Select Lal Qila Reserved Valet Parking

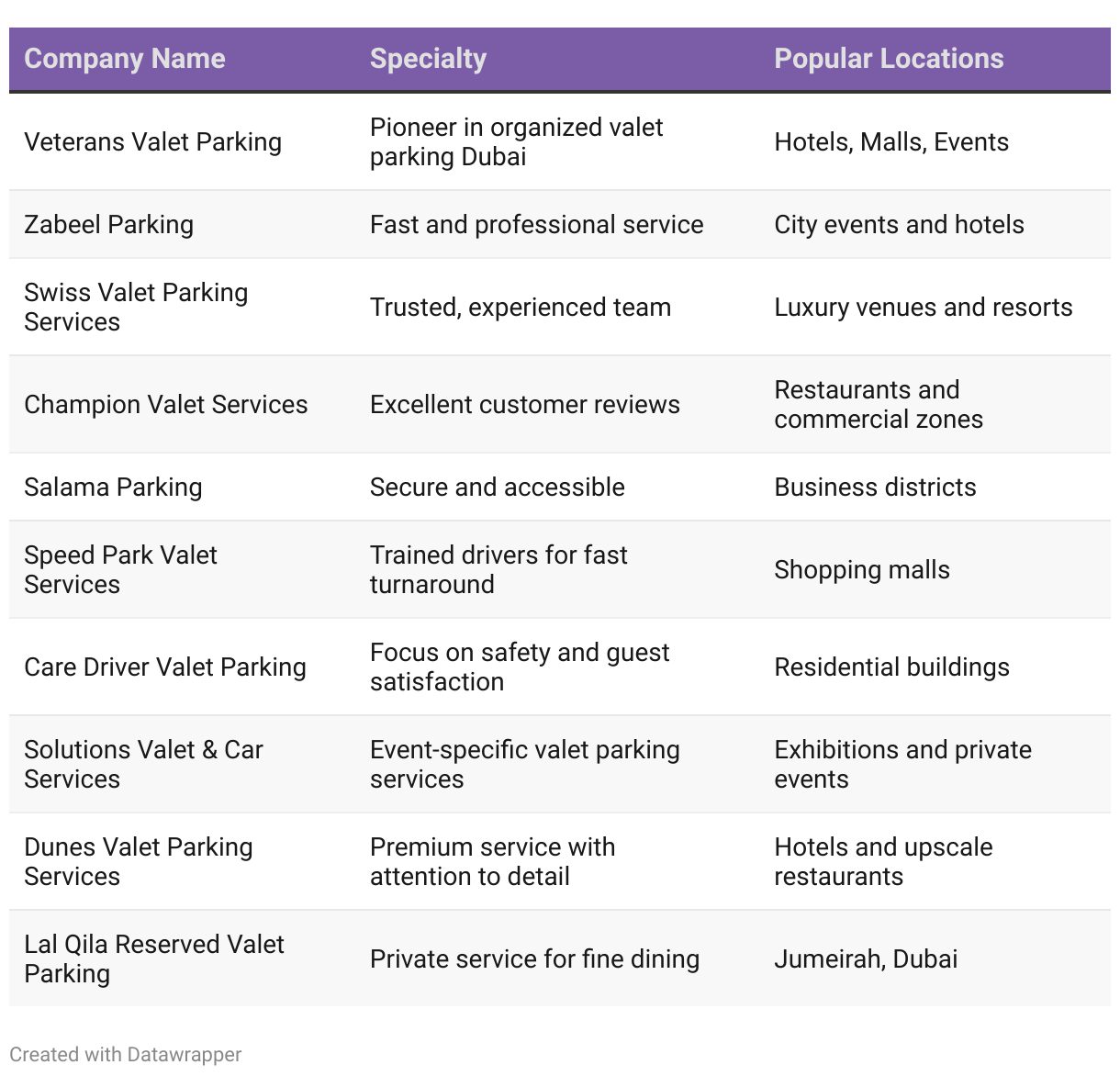[154, 958]
